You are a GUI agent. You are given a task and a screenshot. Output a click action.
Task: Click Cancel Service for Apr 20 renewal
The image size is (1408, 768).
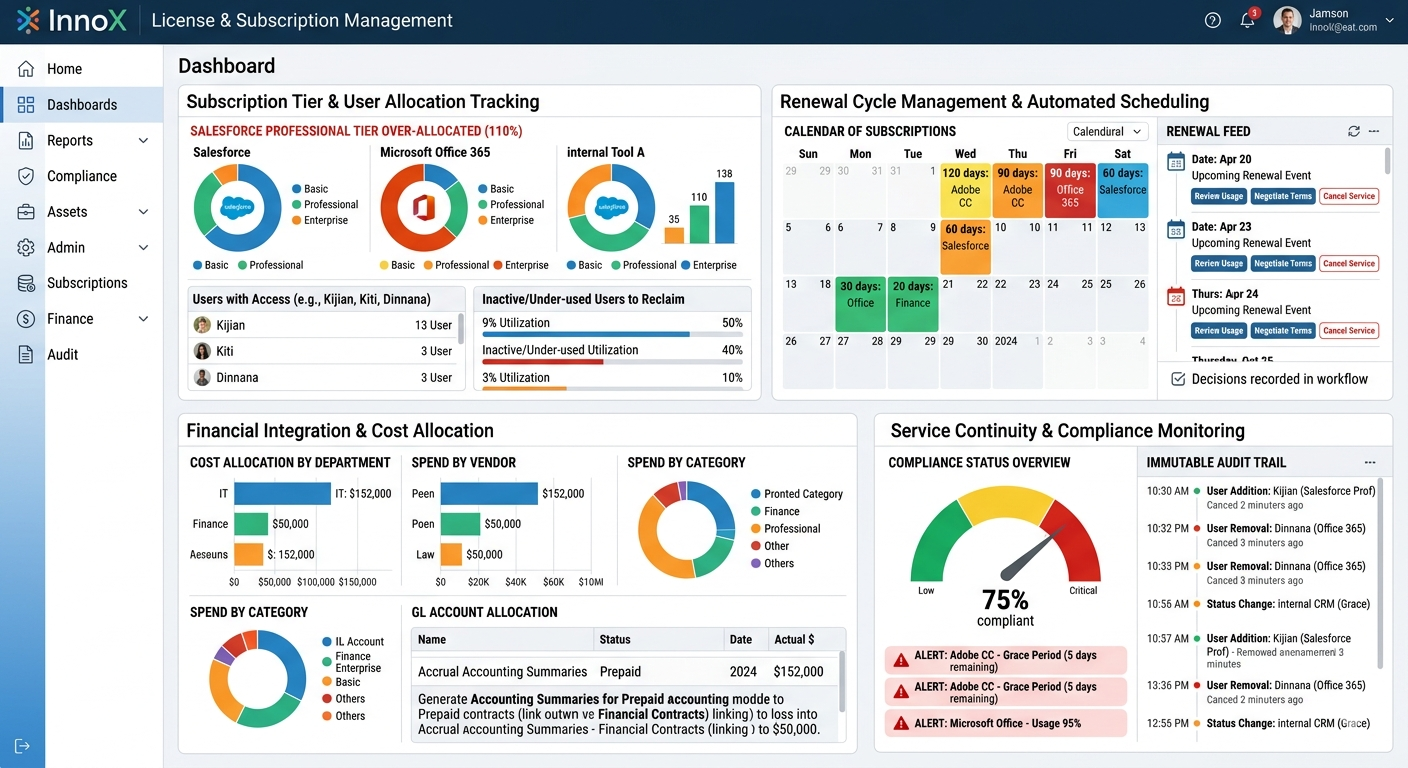(1349, 196)
